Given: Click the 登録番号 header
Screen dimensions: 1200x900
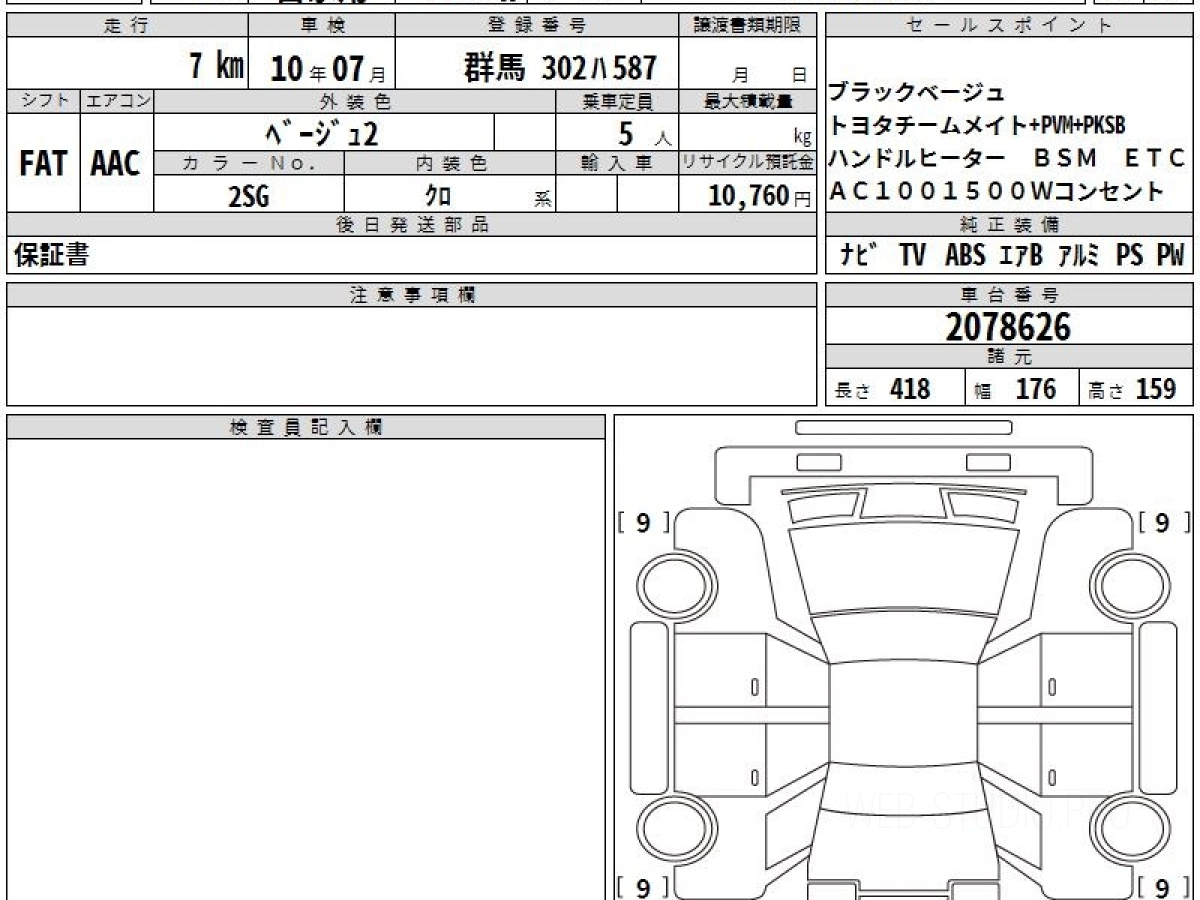Looking at the screenshot, I should [x=537, y=27].
